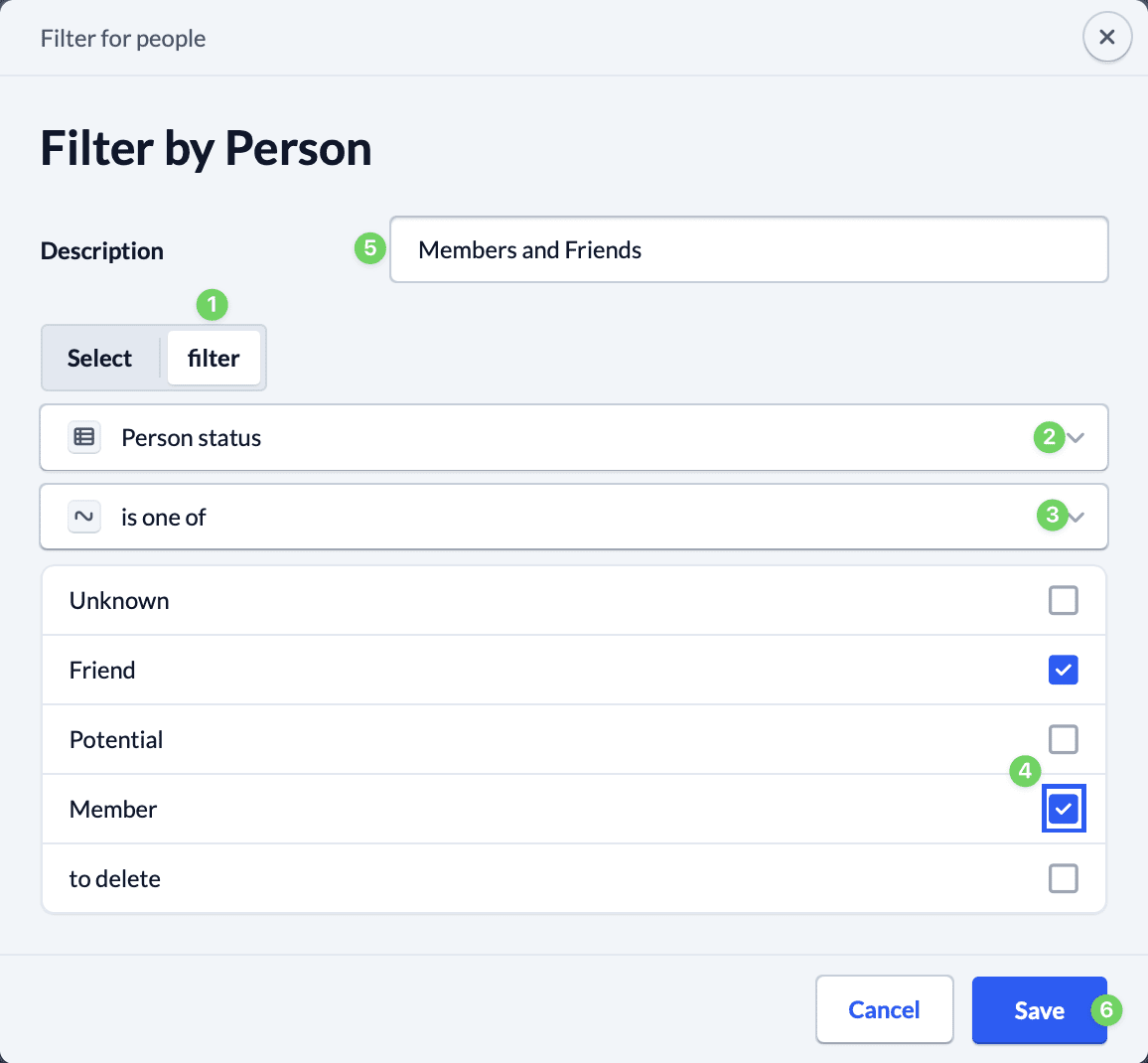Viewport: 1148px width, 1063px height.
Task: Focus the Description text field
Action: [x=749, y=250]
